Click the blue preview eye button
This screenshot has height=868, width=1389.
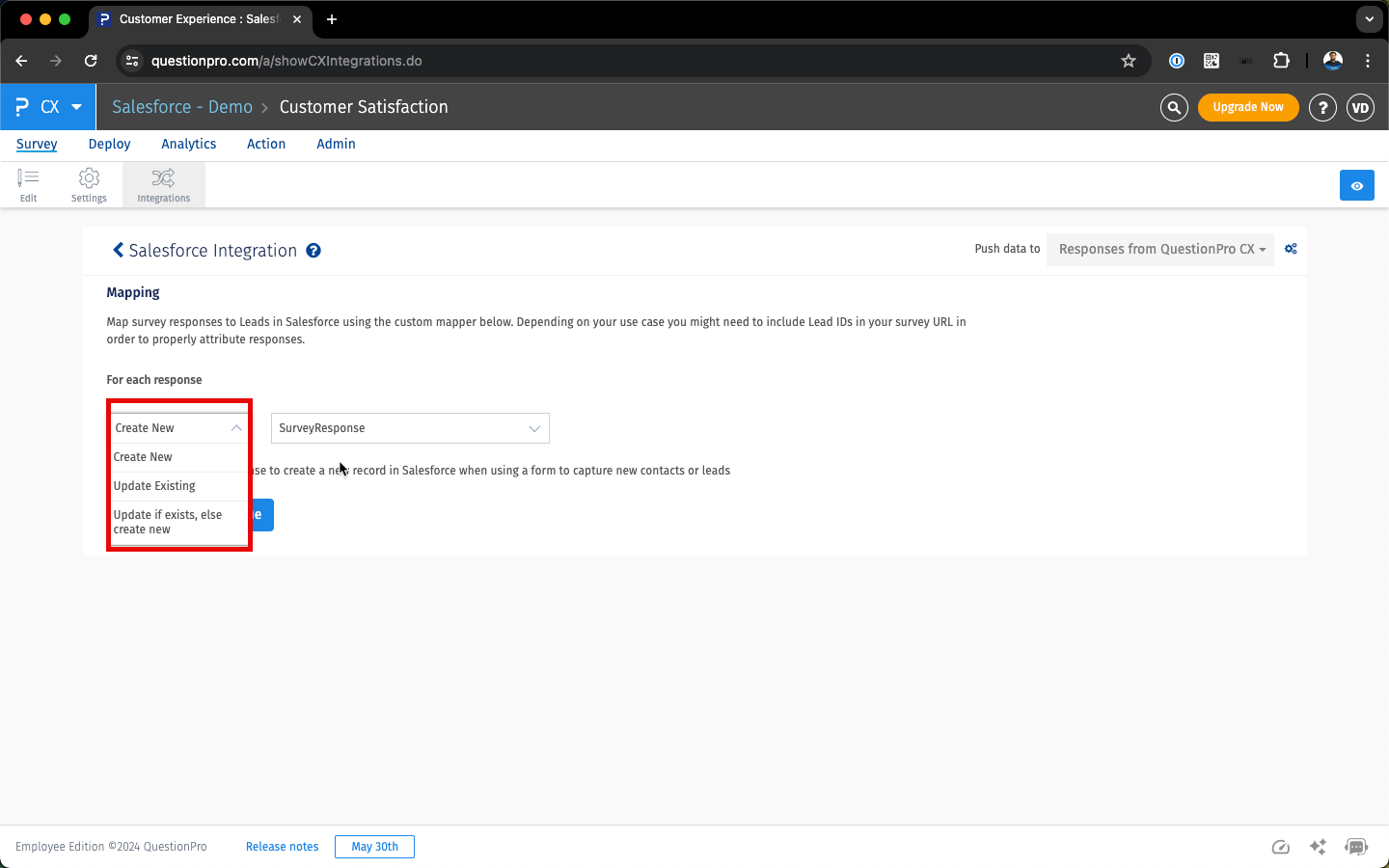coord(1356,185)
